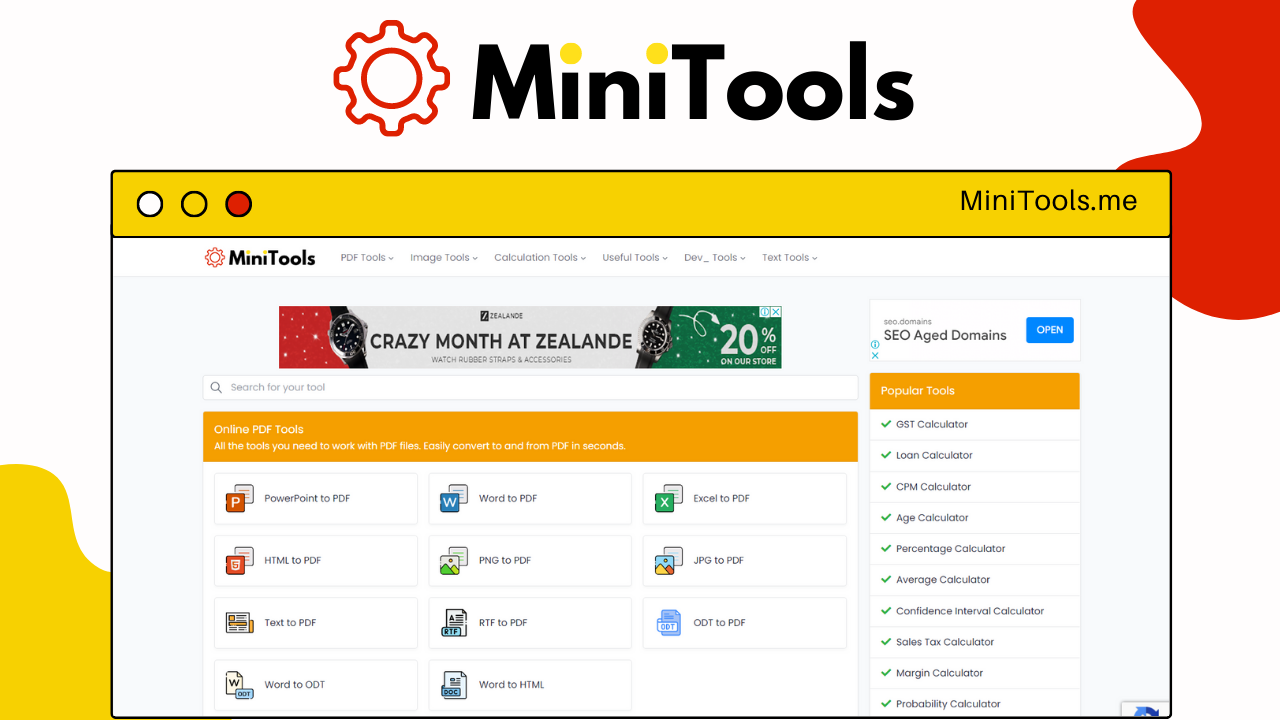Expand the PDF Tools menu
The image size is (1280, 720).
[x=367, y=257]
